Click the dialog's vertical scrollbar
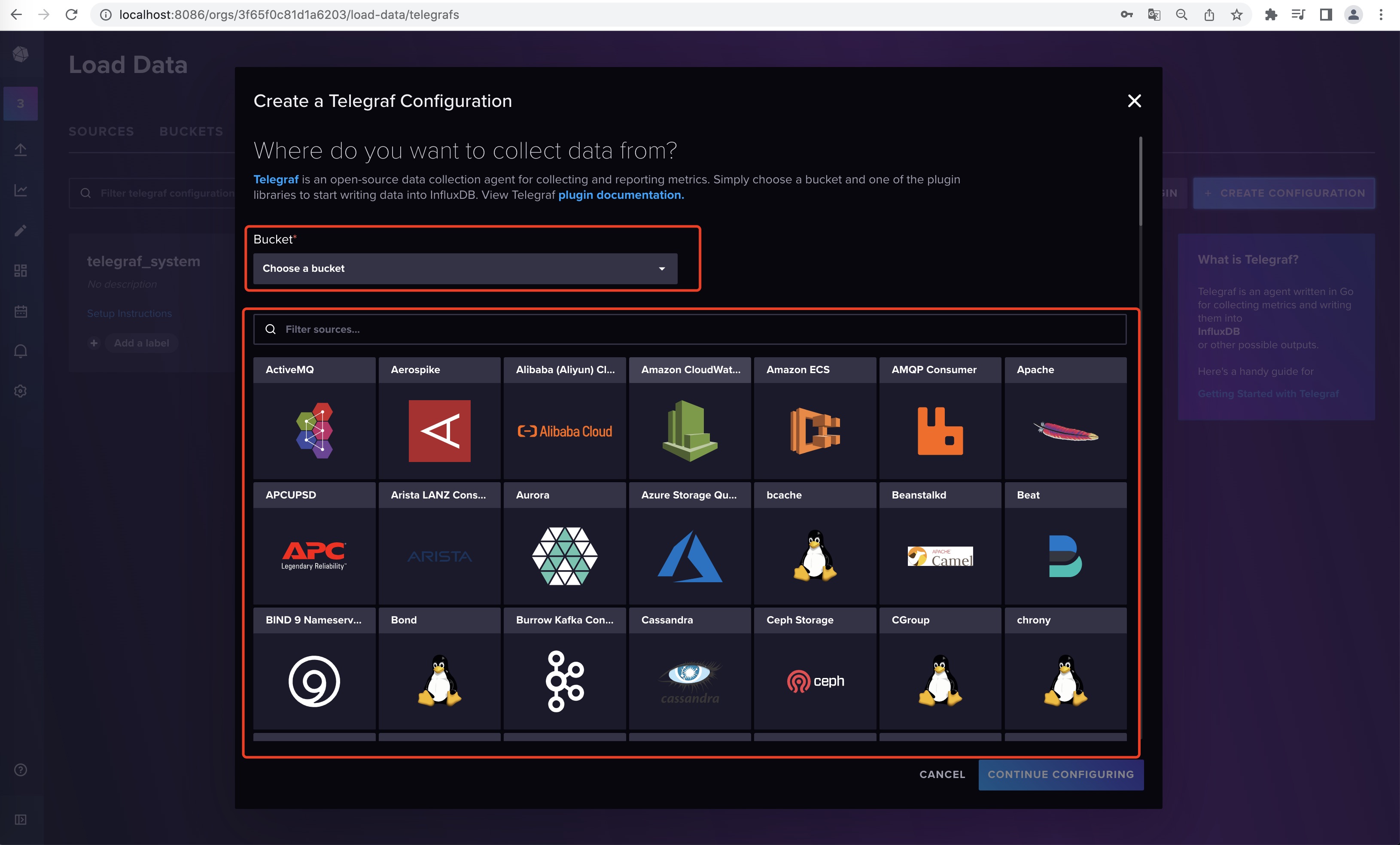Screen dimensions: 1400x845 [1140, 182]
